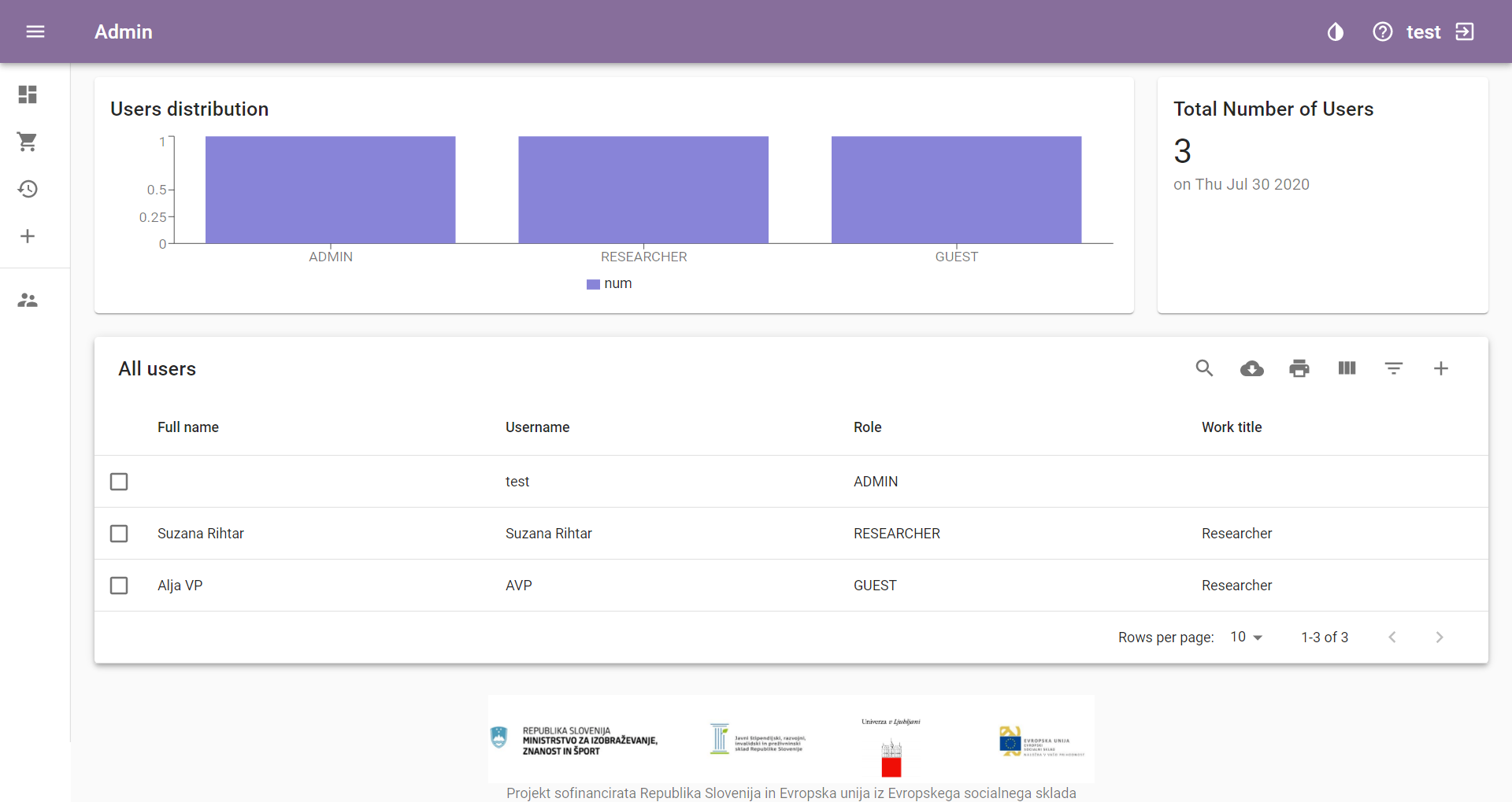Click the full name 'Suzana Rihtar'
Viewport: 1512px width, 802px height.
point(201,534)
